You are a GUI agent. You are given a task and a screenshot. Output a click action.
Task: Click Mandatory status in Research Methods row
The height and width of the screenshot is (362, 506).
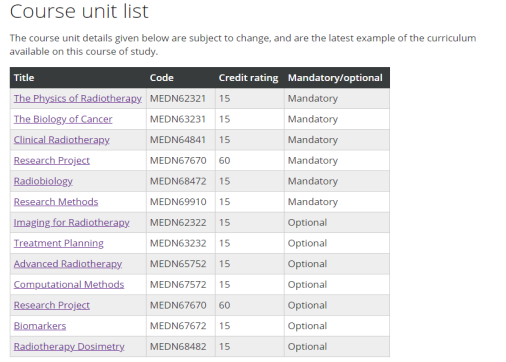(x=313, y=202)
